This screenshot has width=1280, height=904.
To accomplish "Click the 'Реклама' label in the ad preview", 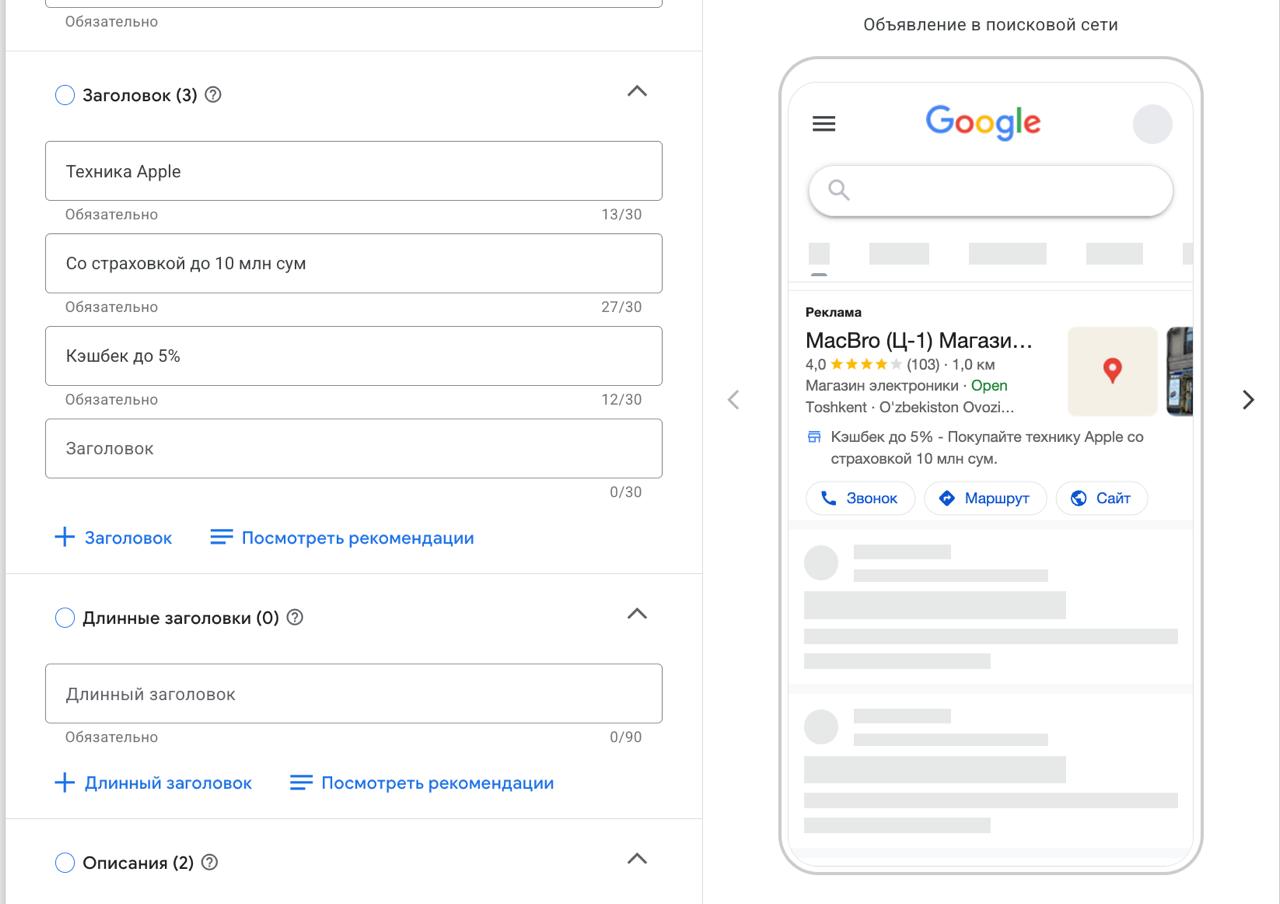I will 833,312.
